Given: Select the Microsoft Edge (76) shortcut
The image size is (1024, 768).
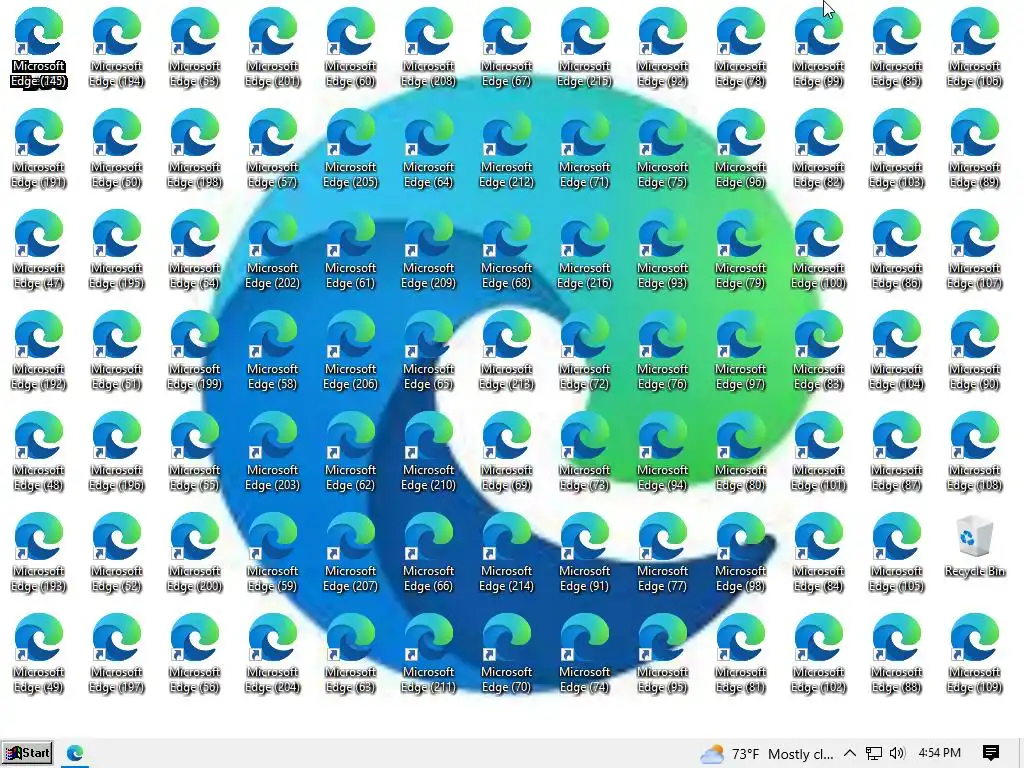Looking at the screenshot, I should (x=662, y=351).
